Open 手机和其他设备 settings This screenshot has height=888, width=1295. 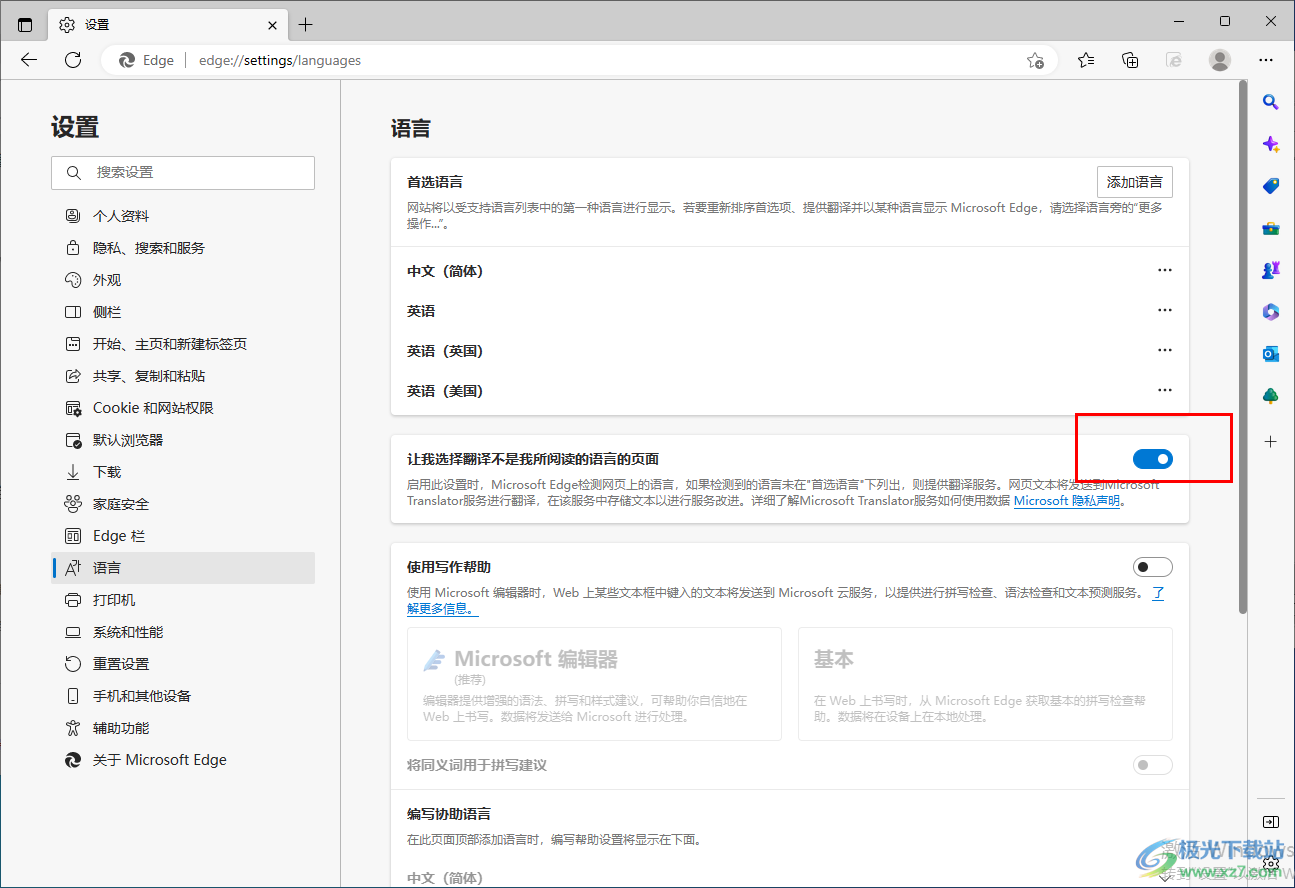coord(183,696)
